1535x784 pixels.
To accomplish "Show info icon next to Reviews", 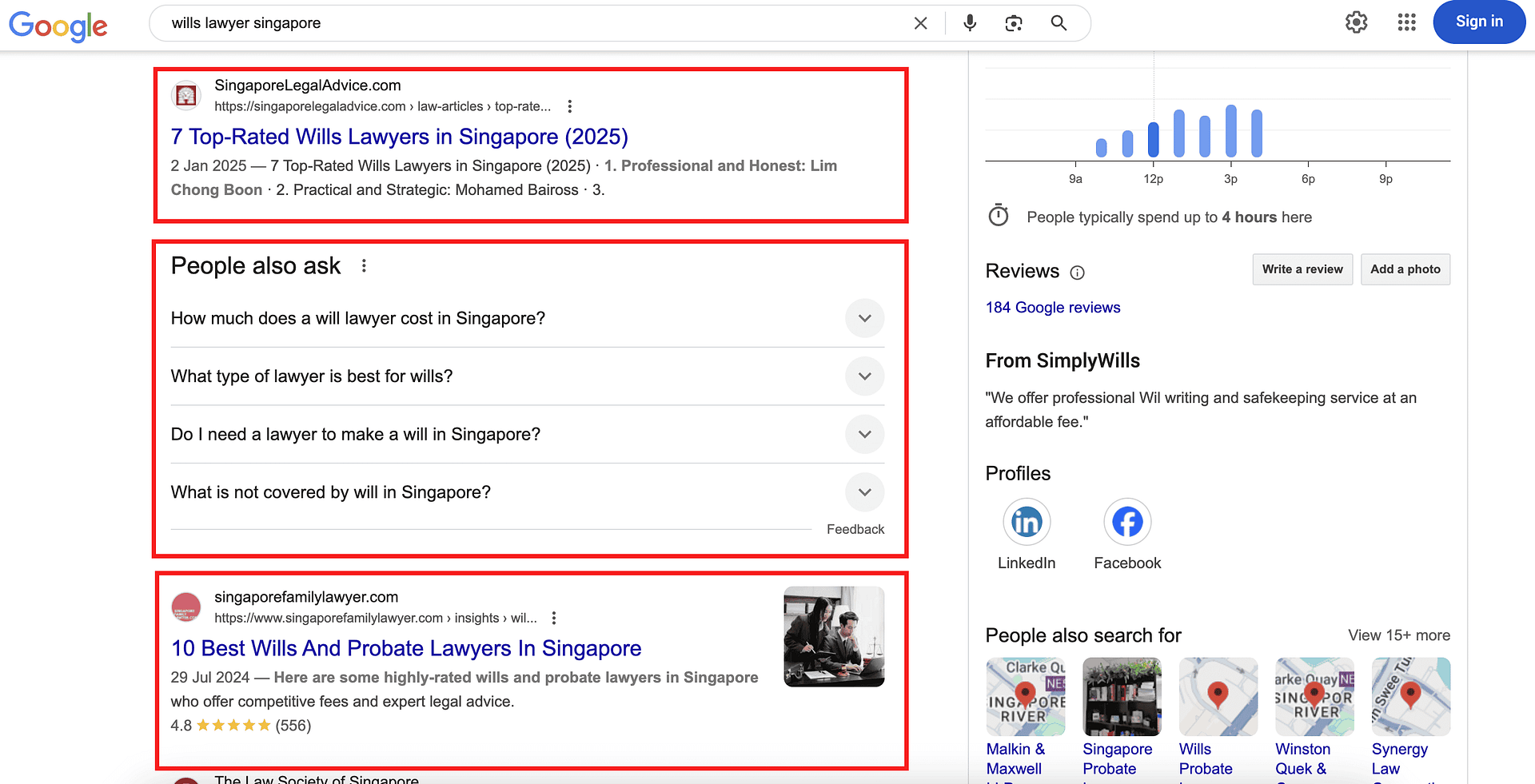I will (x=1077, y=273).
